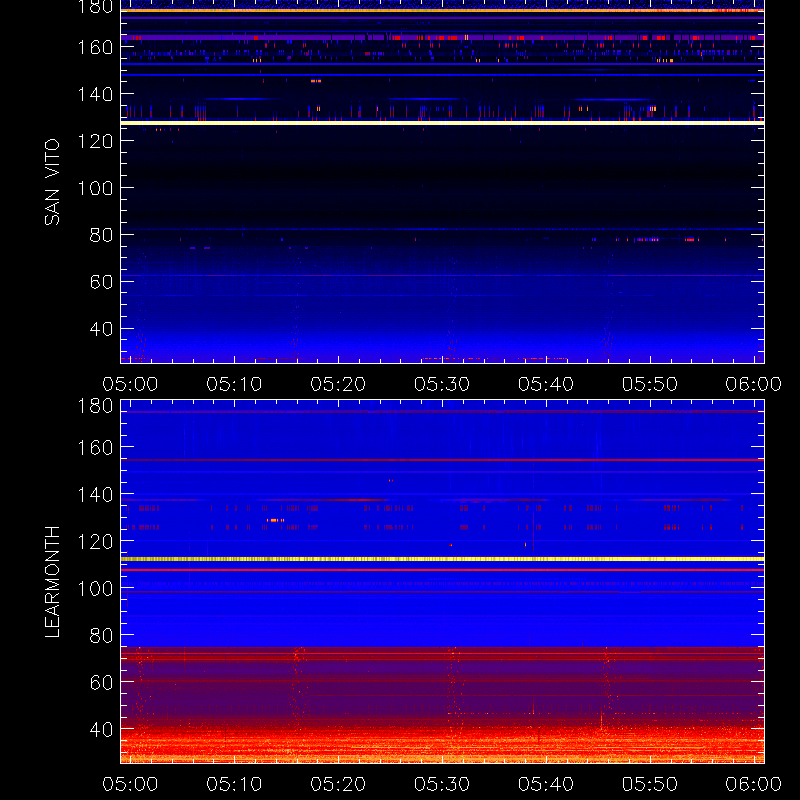This screenshot has height=800, width=800.
Task: Select the 100 tick label in San Vito plot
Action: (x=95, y=188)
